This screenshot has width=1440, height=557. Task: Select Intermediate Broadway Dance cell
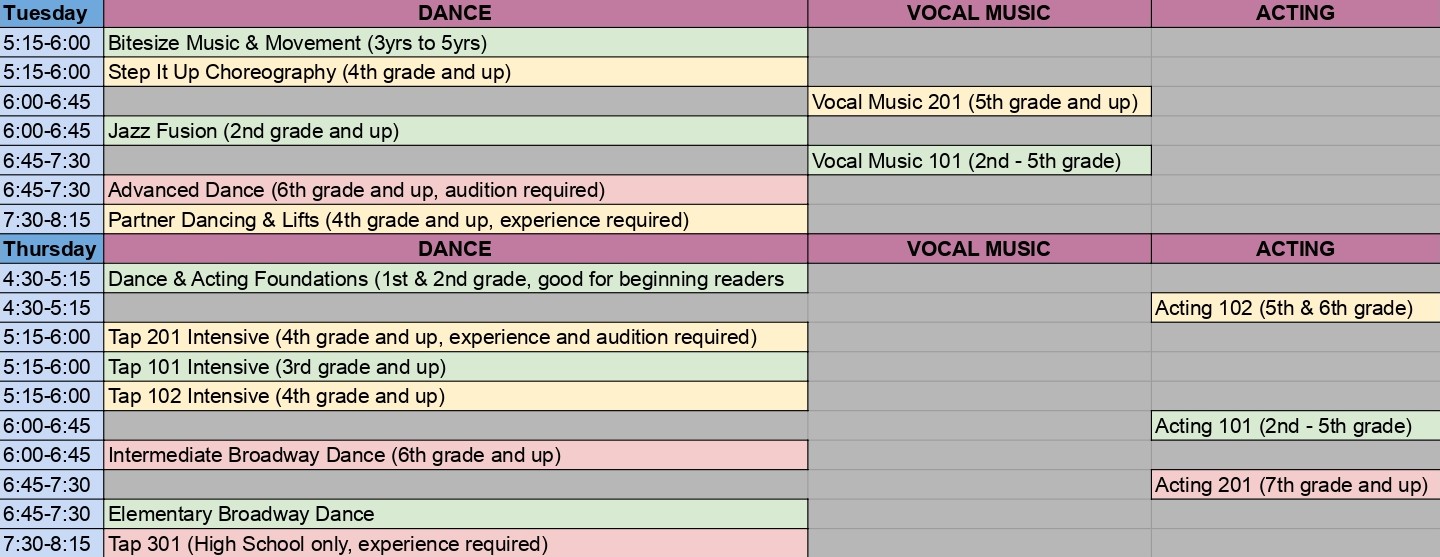click(x=456, y=455)
